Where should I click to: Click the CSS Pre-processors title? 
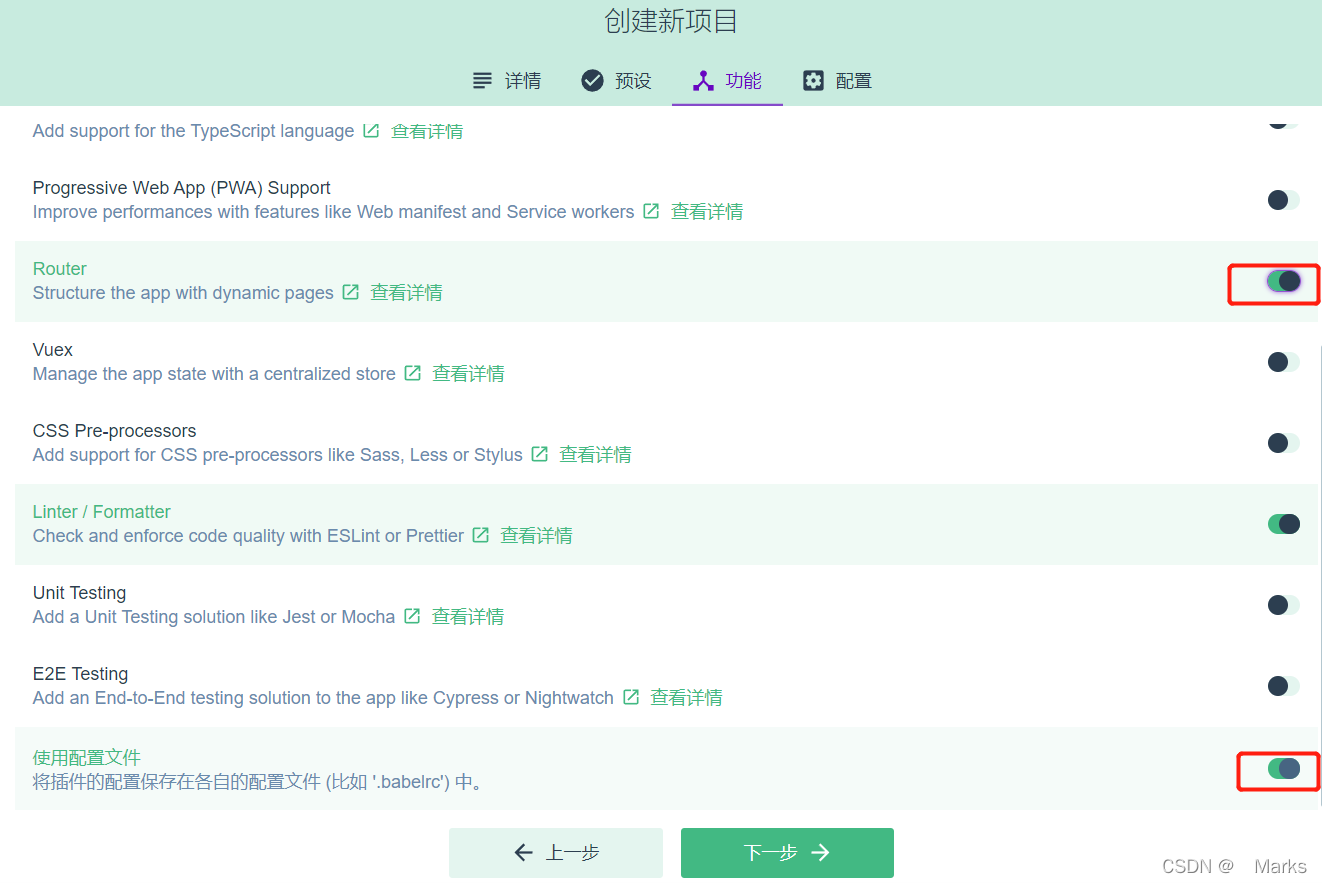tap(115, 431)
